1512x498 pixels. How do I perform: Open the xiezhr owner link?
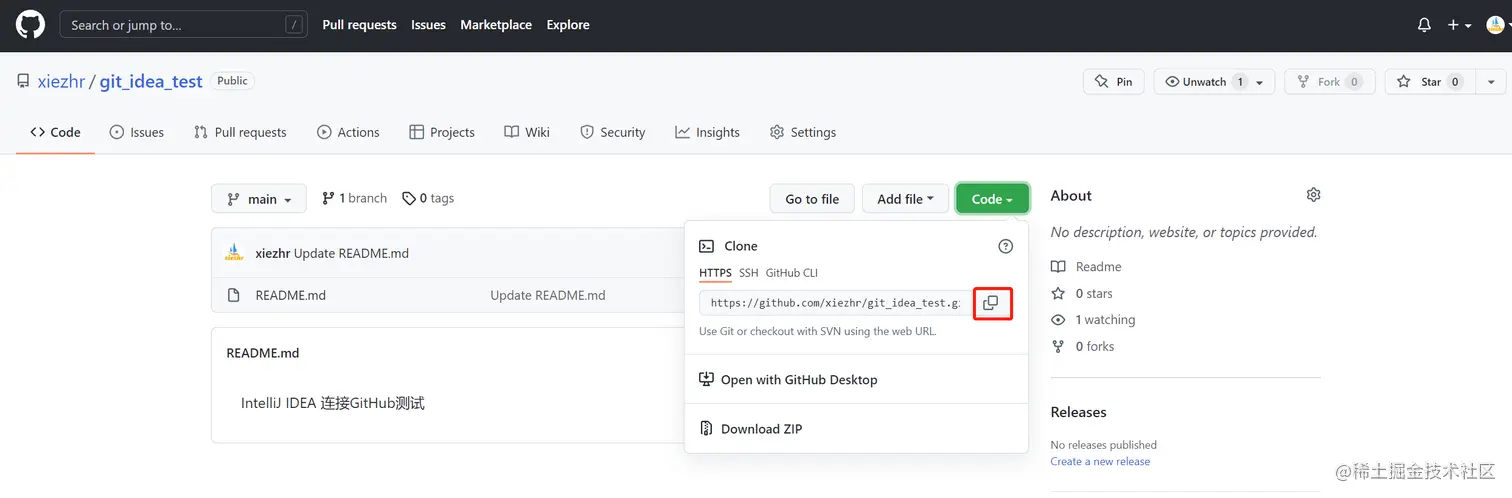tap(61, 81)
